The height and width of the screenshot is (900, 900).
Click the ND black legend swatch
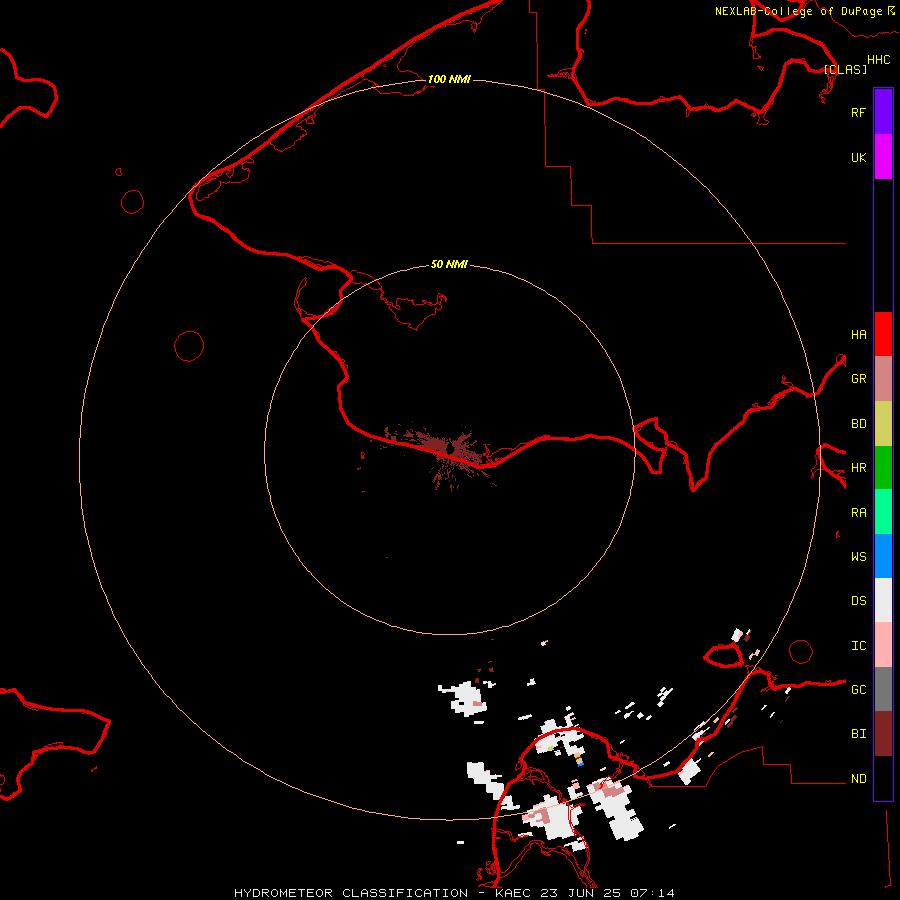pyautogui.click(x=883, y=778)
